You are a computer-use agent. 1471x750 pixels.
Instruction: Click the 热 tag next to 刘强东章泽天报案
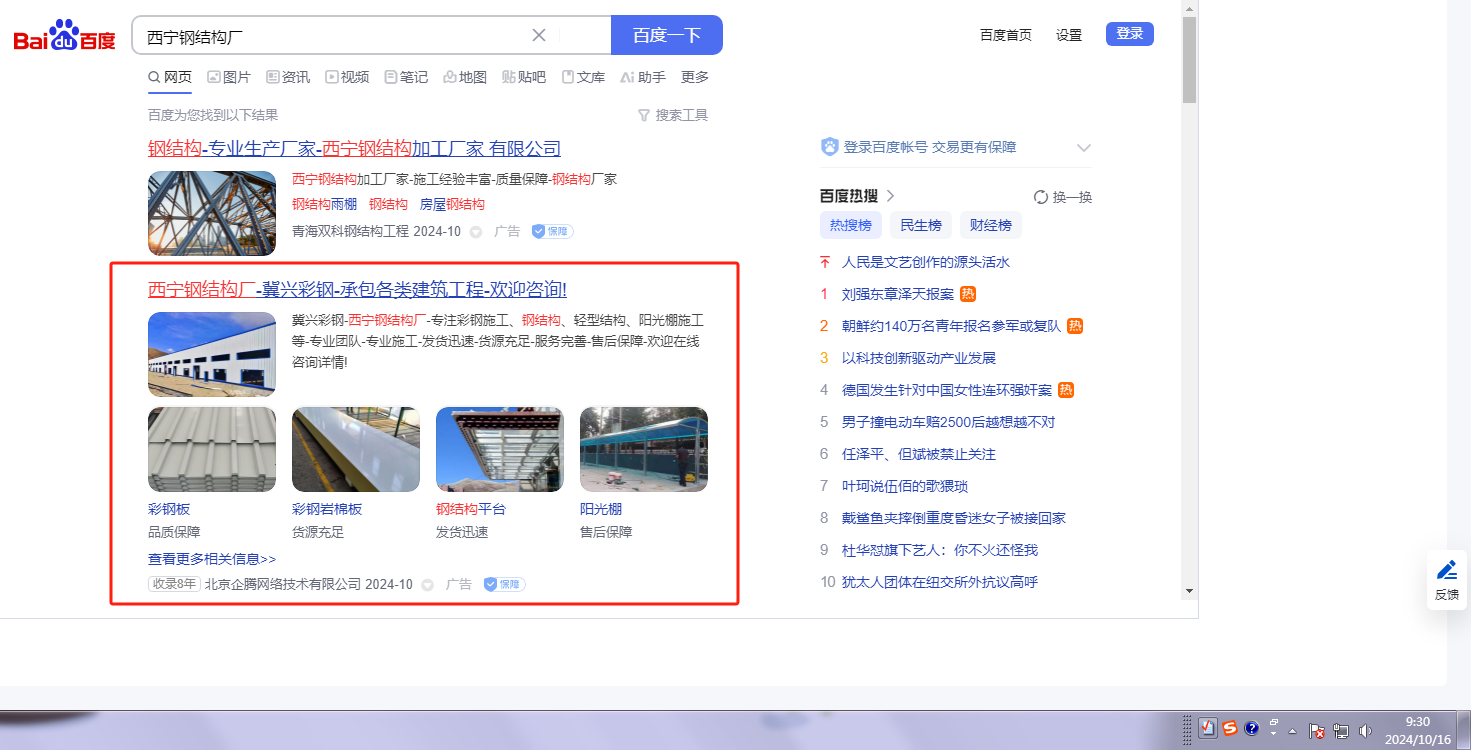(968, 294)
